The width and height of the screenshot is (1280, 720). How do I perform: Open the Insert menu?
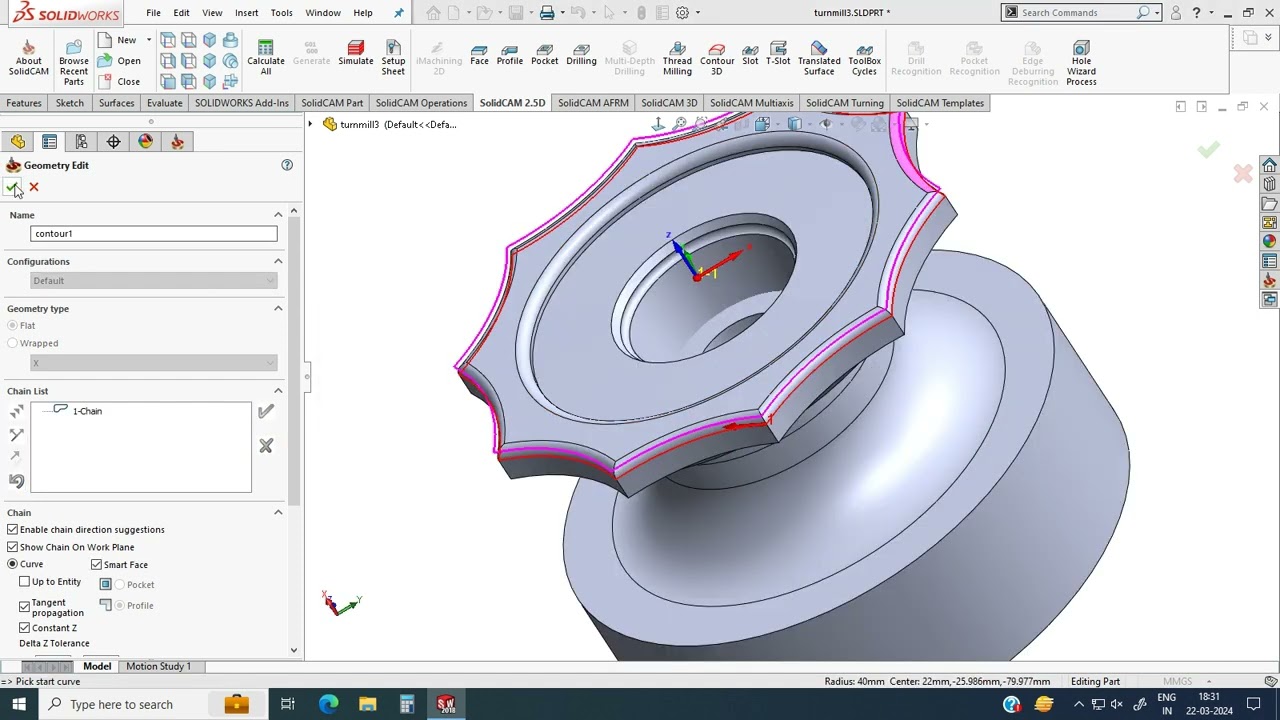(246, 13)
